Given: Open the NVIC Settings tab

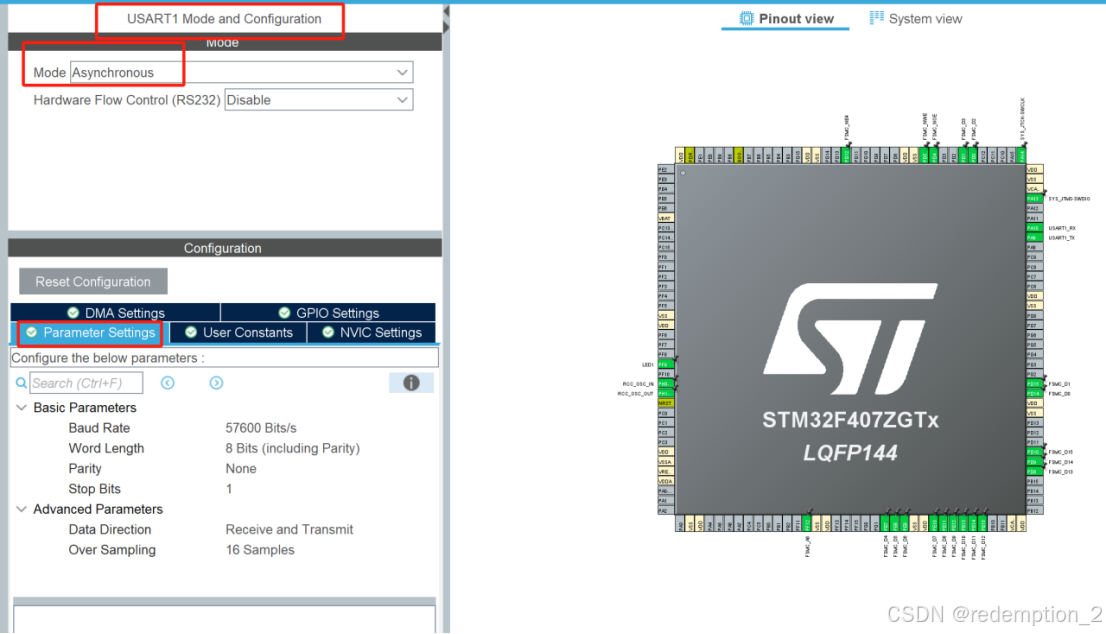Looking at the screenshot, I should 372,332.
